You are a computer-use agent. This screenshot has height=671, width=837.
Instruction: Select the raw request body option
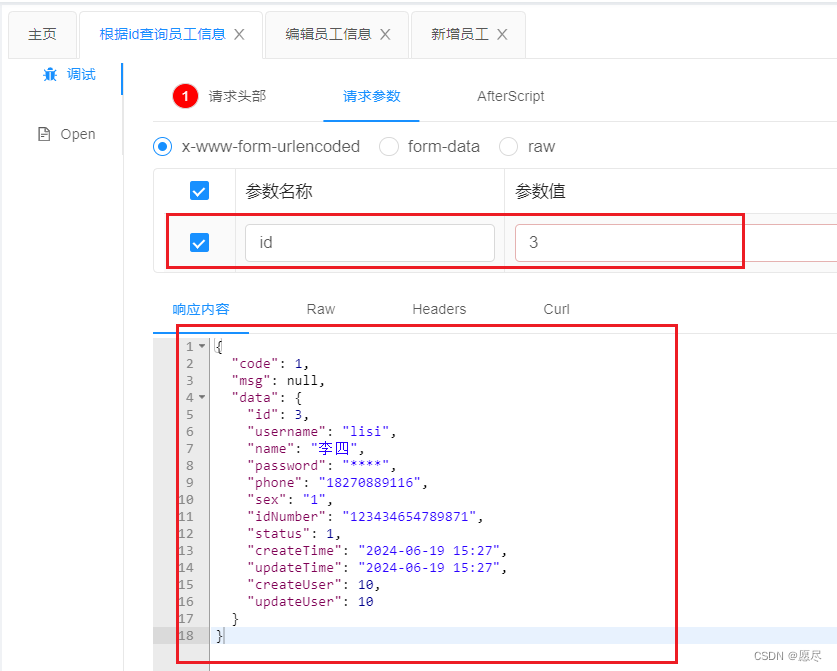point(507,146)
